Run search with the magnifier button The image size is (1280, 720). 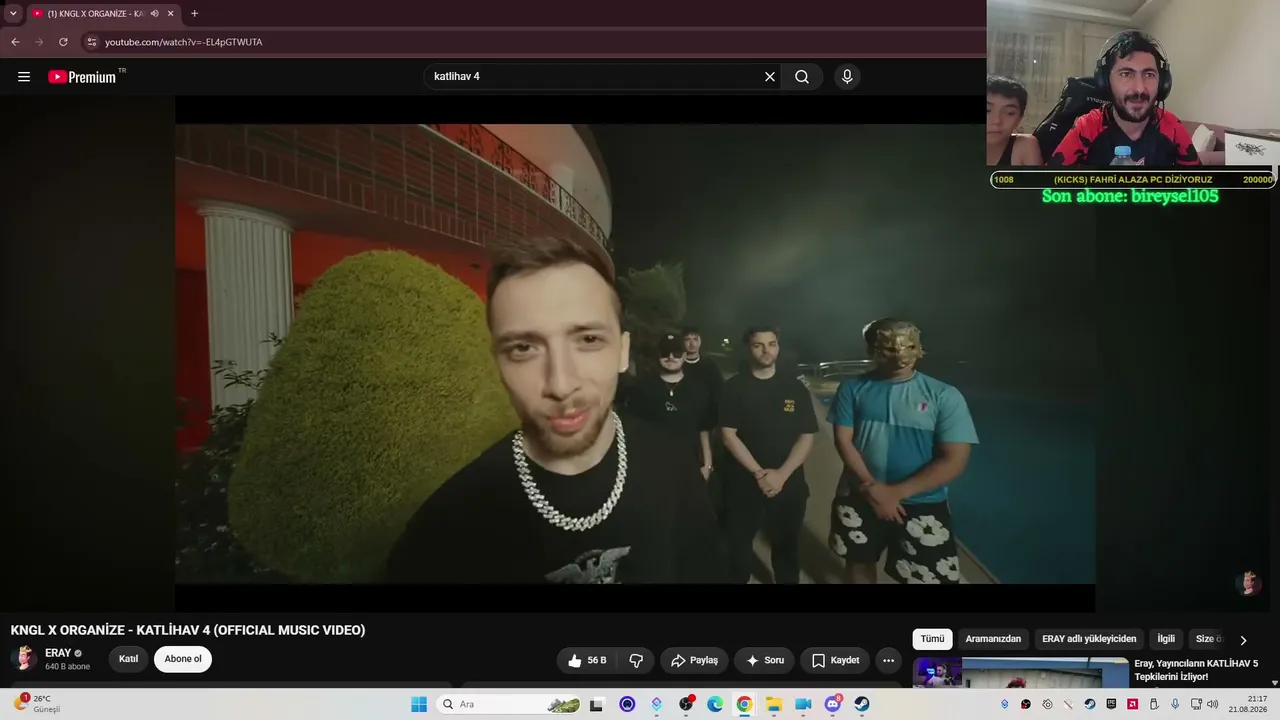[x=802, y=77]
